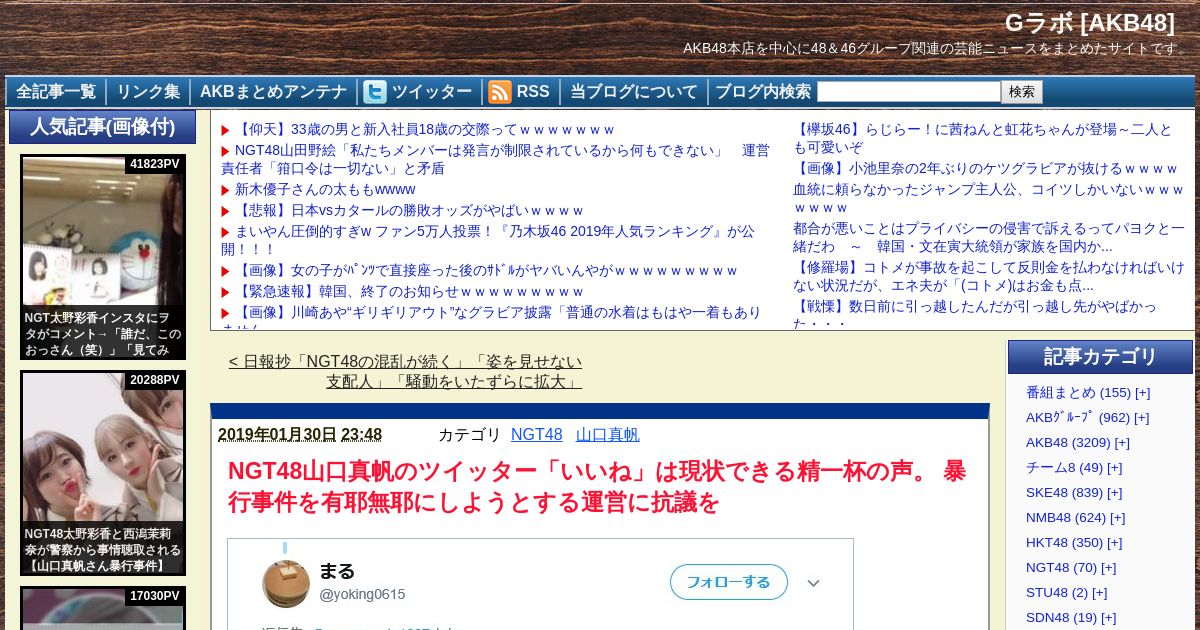
Task: Open the 20288PV popular article thumbnail
Action: [x=103, y=473]
